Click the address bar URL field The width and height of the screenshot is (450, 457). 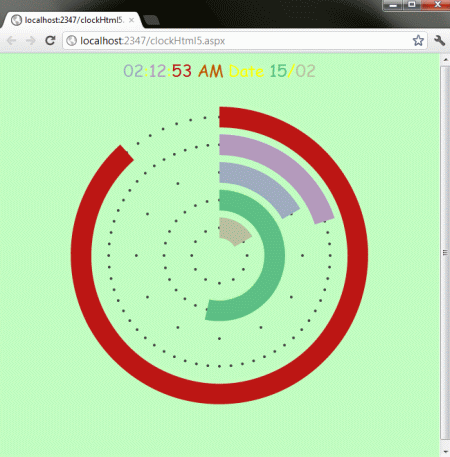coord(245,41)
